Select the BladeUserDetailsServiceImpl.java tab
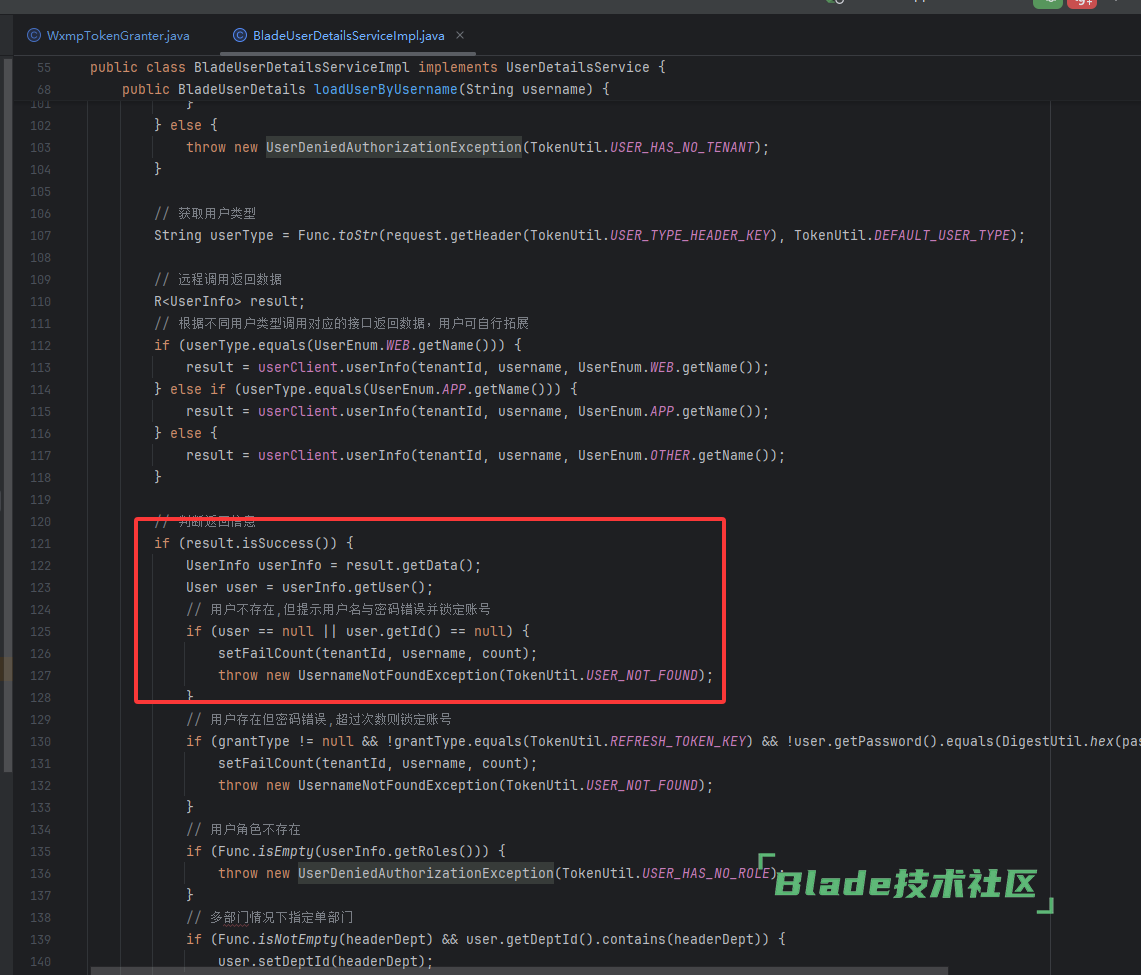This screenshot has height=975, width=1141. point(348,36)
